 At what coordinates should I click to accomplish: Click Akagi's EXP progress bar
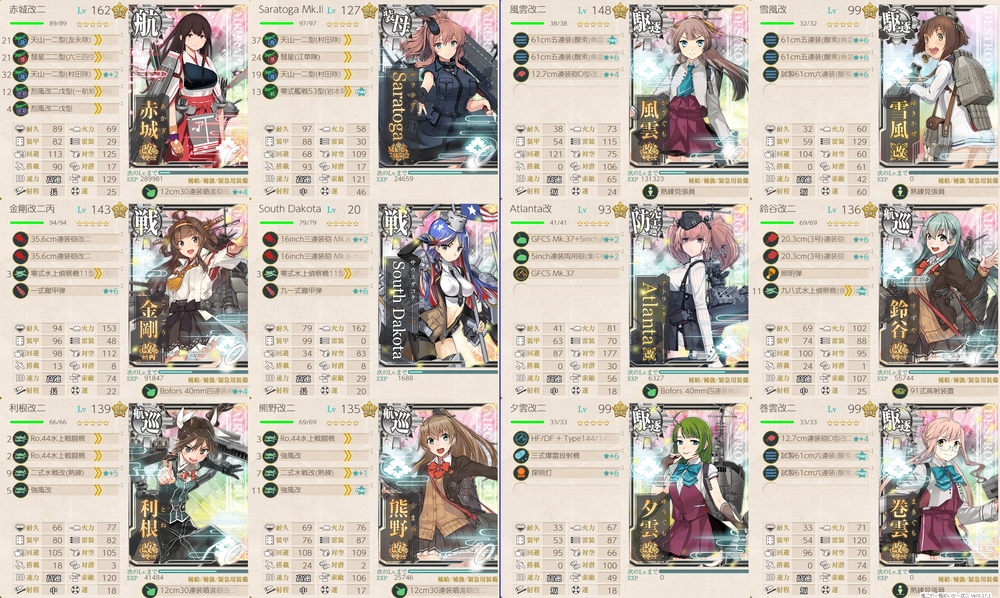(x=203, y=173)
